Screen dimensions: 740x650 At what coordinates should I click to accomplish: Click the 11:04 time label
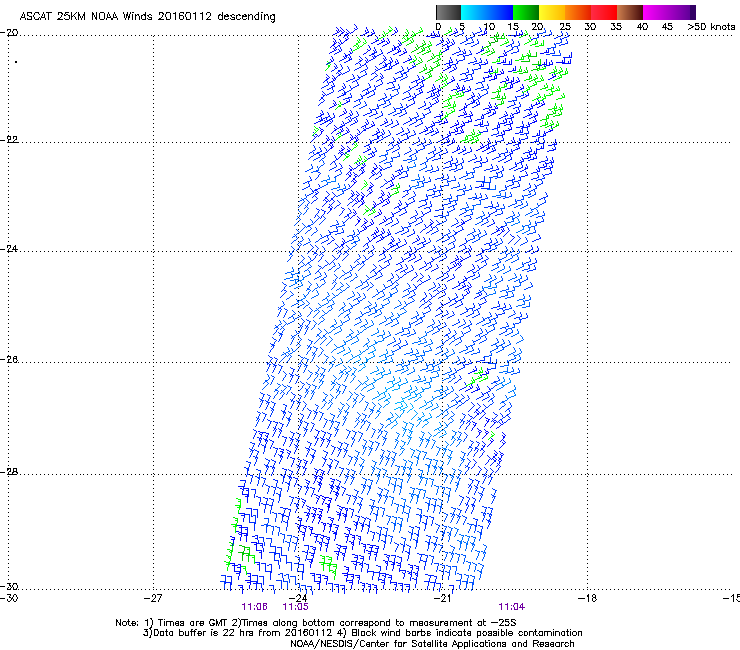coord(512,607)
